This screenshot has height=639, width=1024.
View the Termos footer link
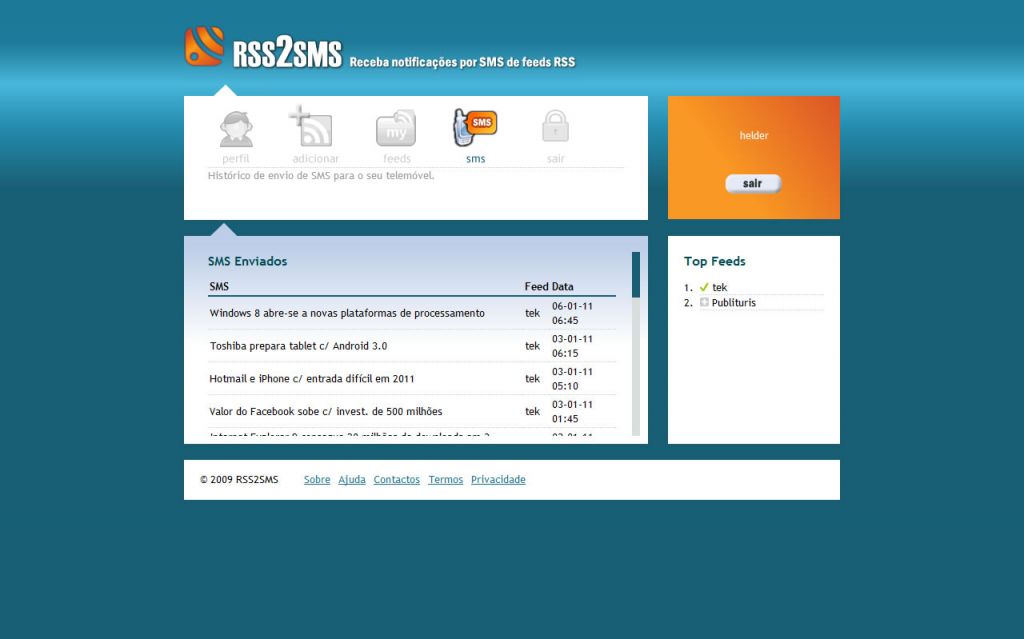pyautogui.click(x=446, y=480)
